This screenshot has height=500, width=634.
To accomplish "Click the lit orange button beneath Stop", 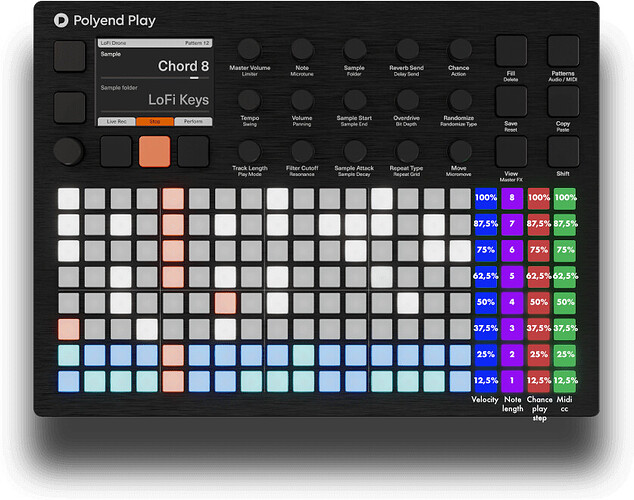I will click(154, 152).
